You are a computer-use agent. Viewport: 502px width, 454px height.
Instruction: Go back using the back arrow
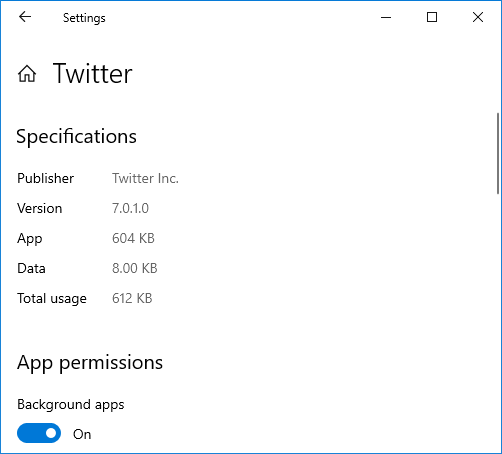pyautogui.click(x=25, y=17)
